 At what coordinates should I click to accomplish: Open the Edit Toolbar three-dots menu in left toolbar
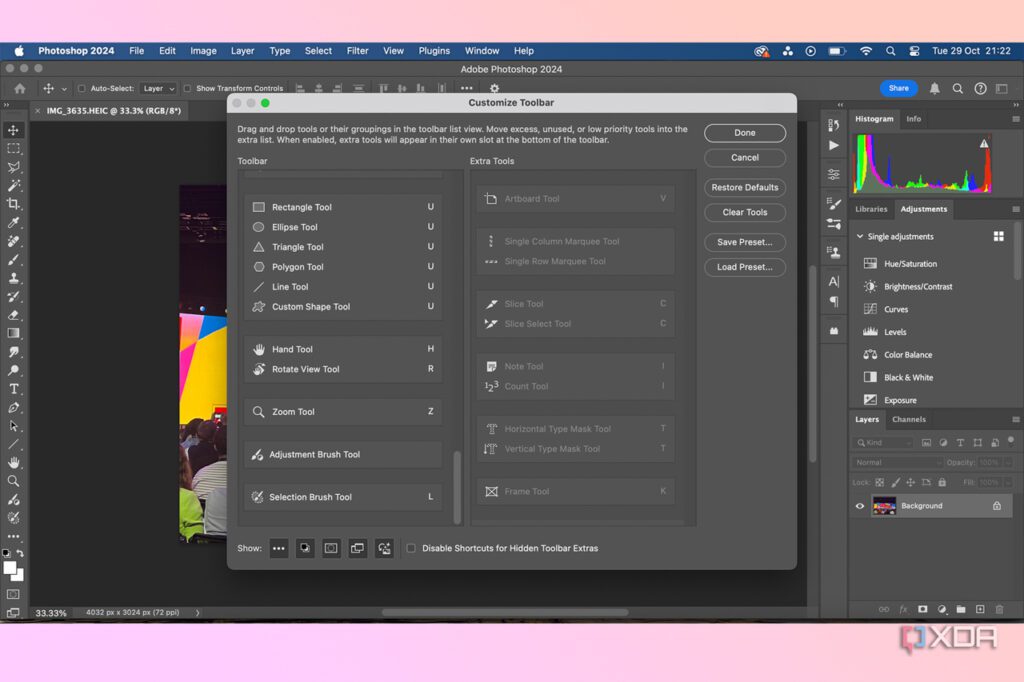coord(13,536)
